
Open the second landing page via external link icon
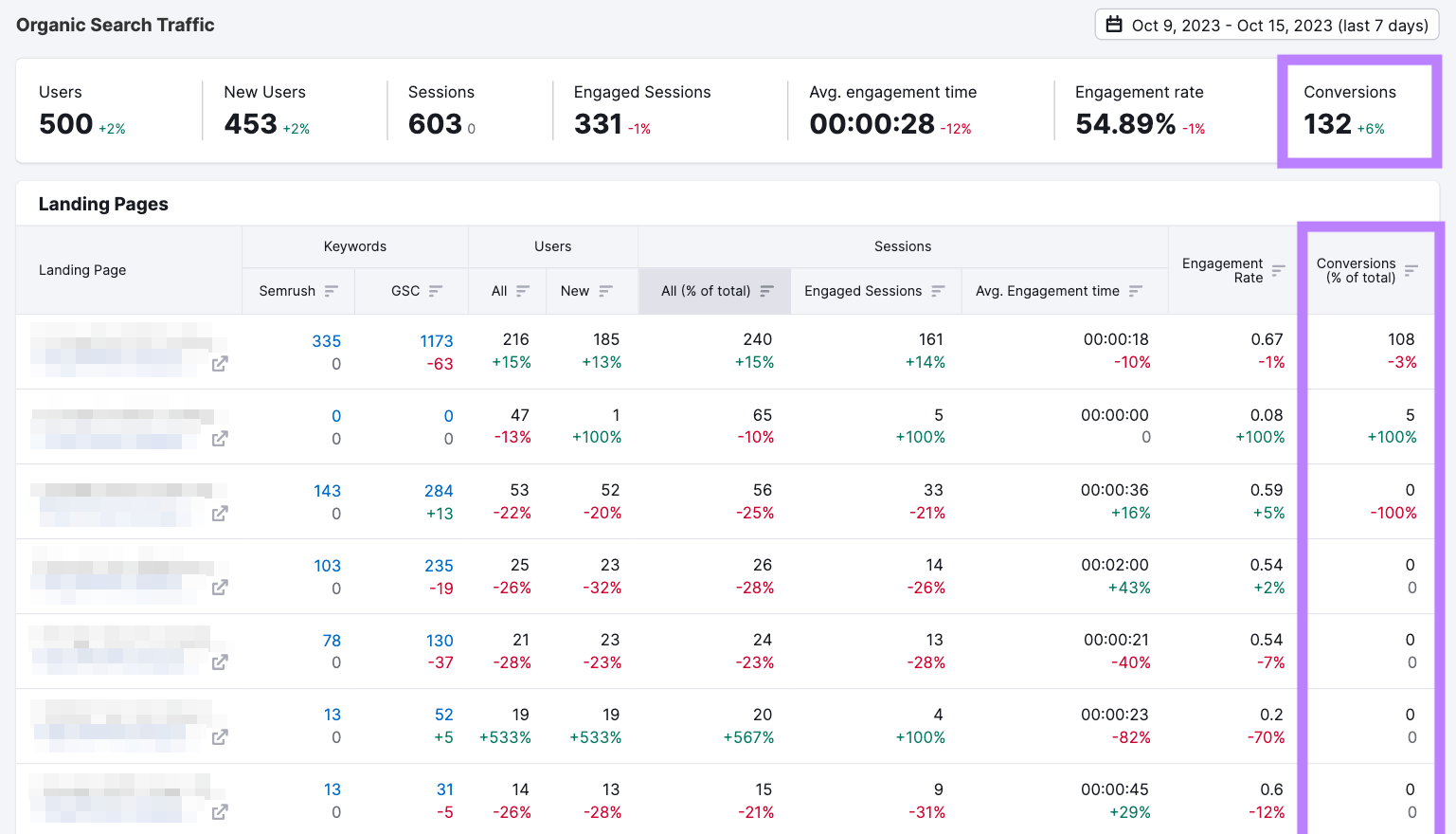coord(219,438)
